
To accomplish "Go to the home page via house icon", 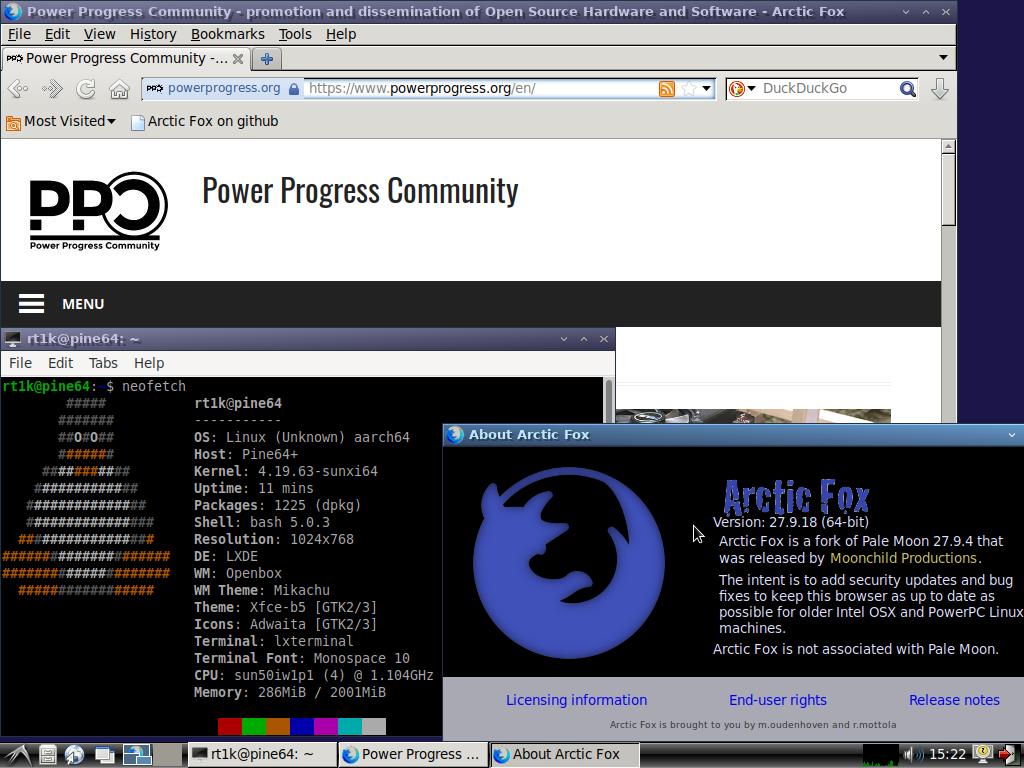I will click(x=119, y=88).
